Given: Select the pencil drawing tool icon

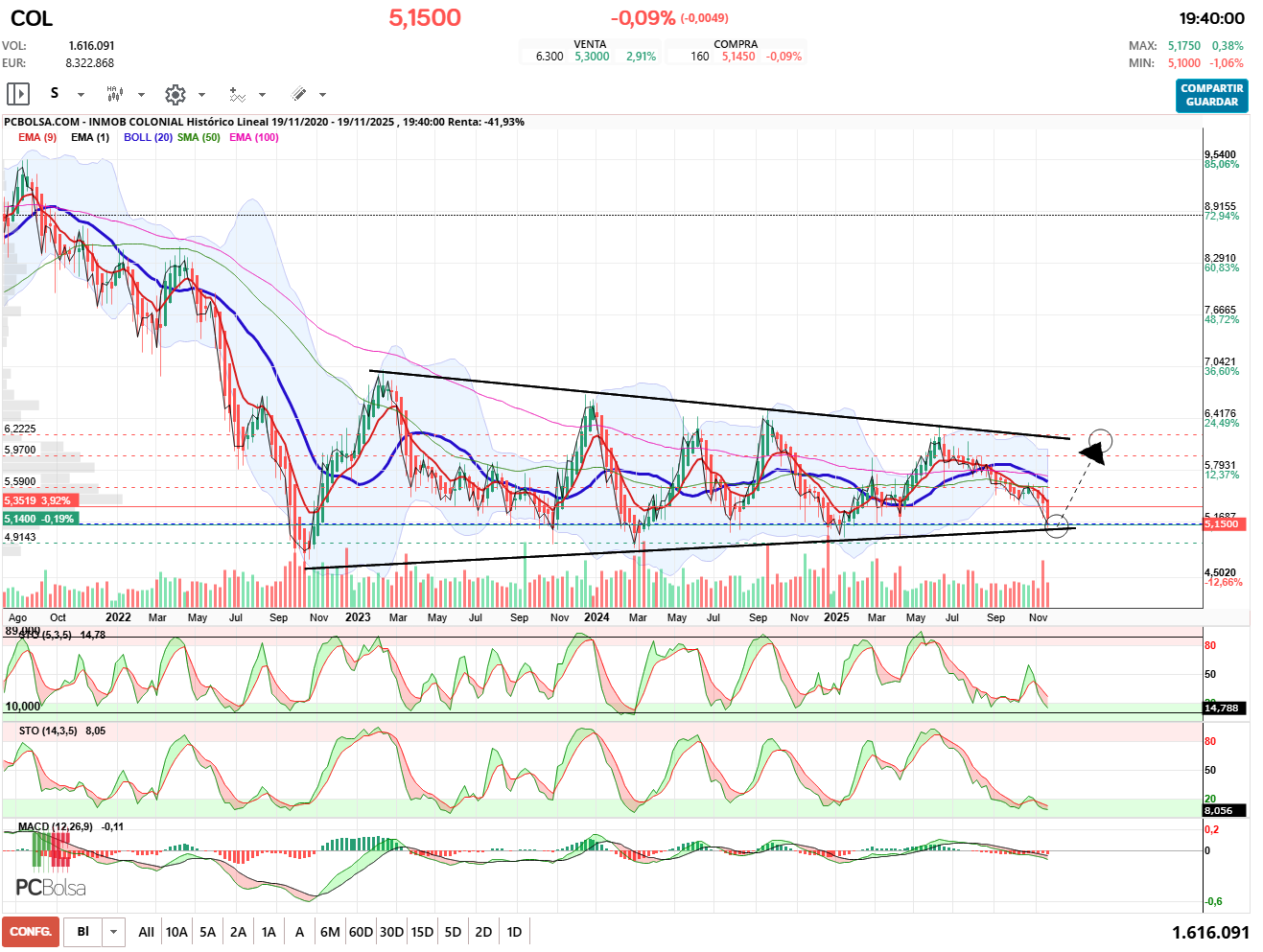Looking at the screenshot, I should pyautogui.click(x=298, y=94).
